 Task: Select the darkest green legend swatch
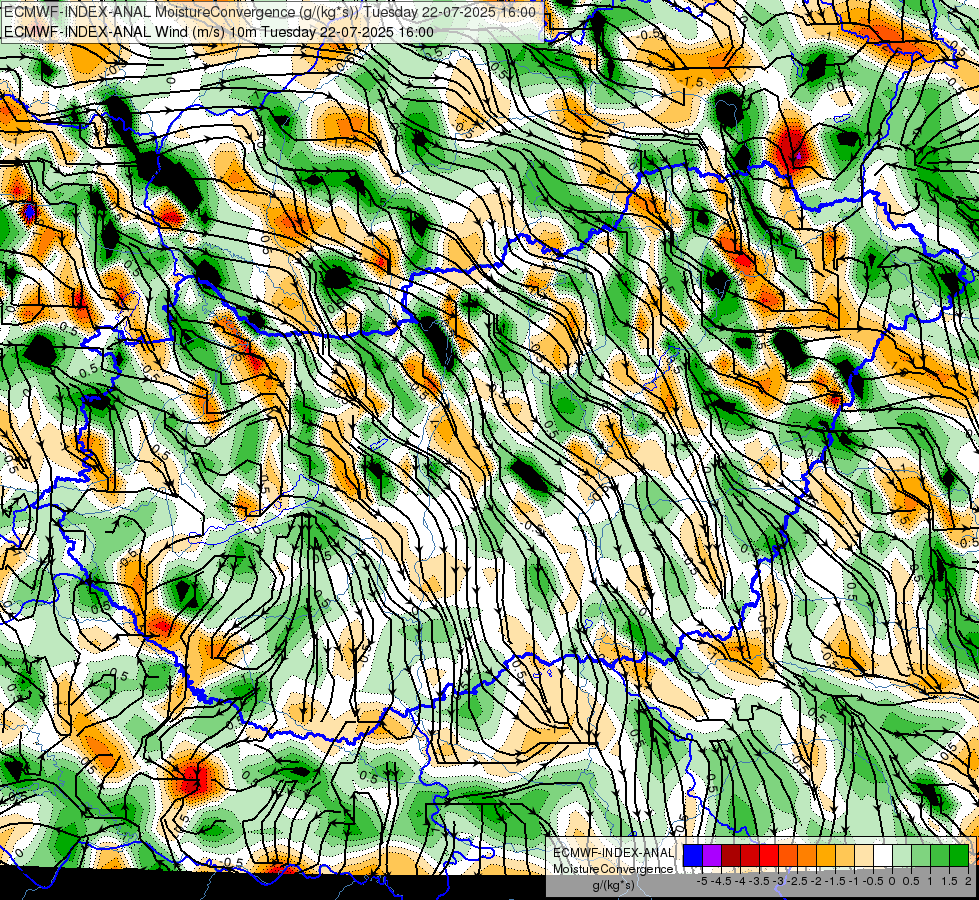(x=959, y=856)
